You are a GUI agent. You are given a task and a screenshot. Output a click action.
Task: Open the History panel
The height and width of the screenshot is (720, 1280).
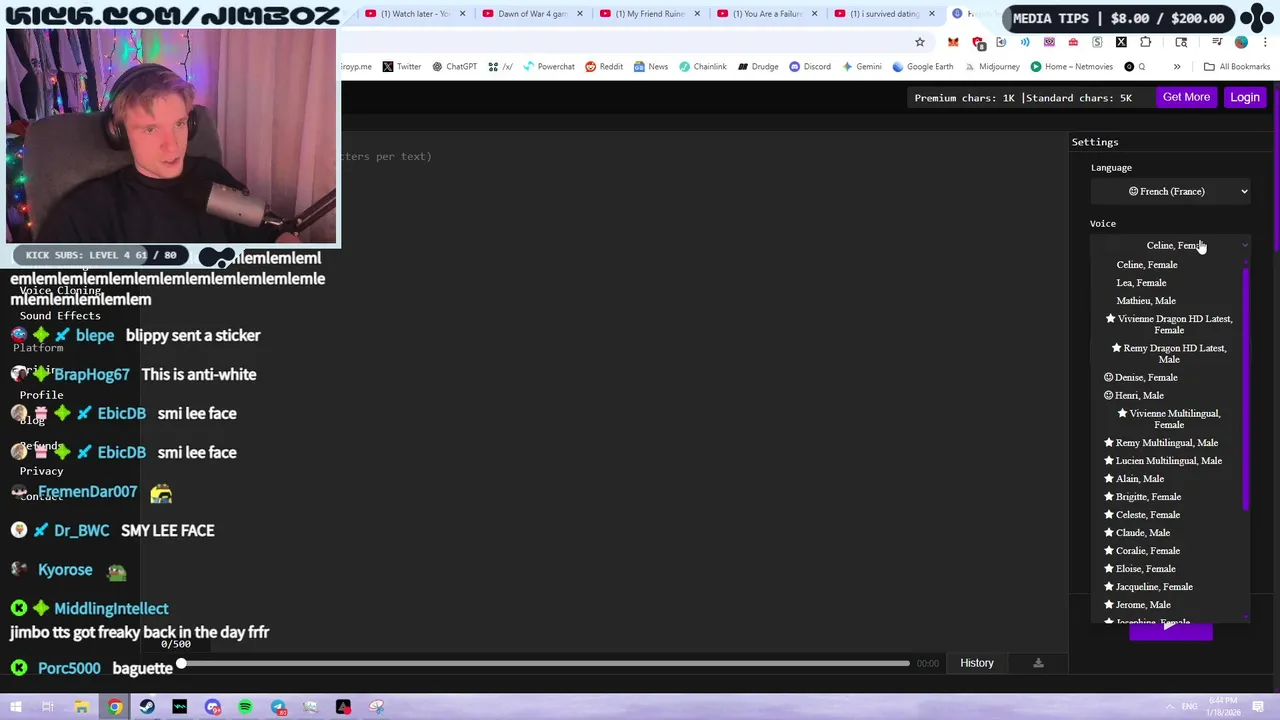click(977, 663)
